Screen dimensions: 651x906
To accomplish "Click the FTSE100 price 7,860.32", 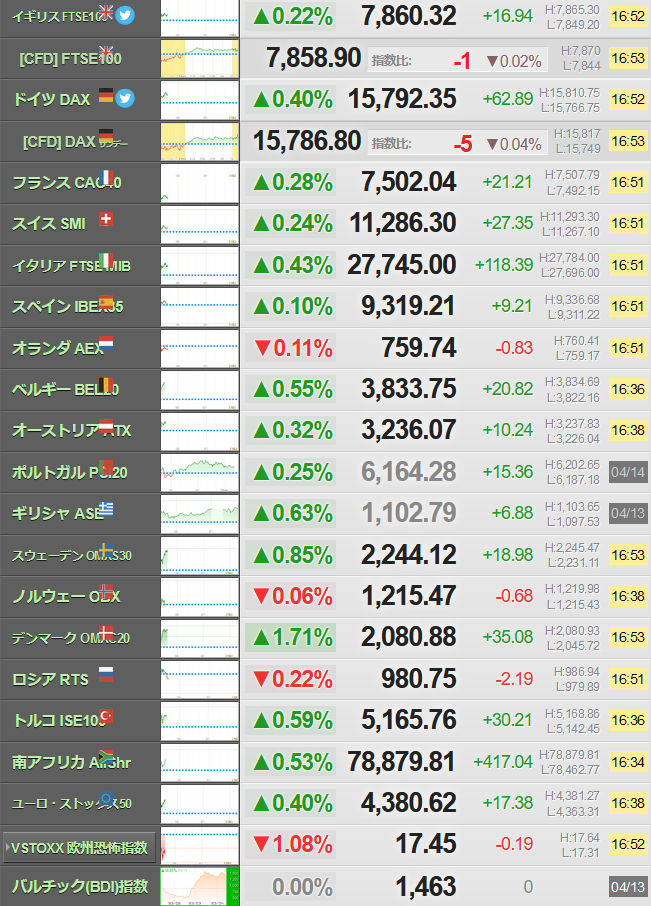I will pos(408,16).
